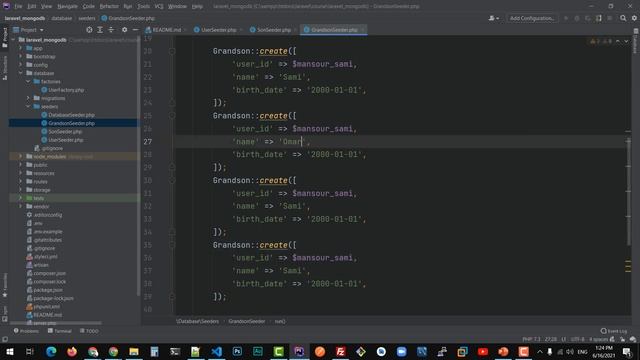The image size is (640, 360).
Task: Expand the node_modules folder
Action: tap(20, 156)
